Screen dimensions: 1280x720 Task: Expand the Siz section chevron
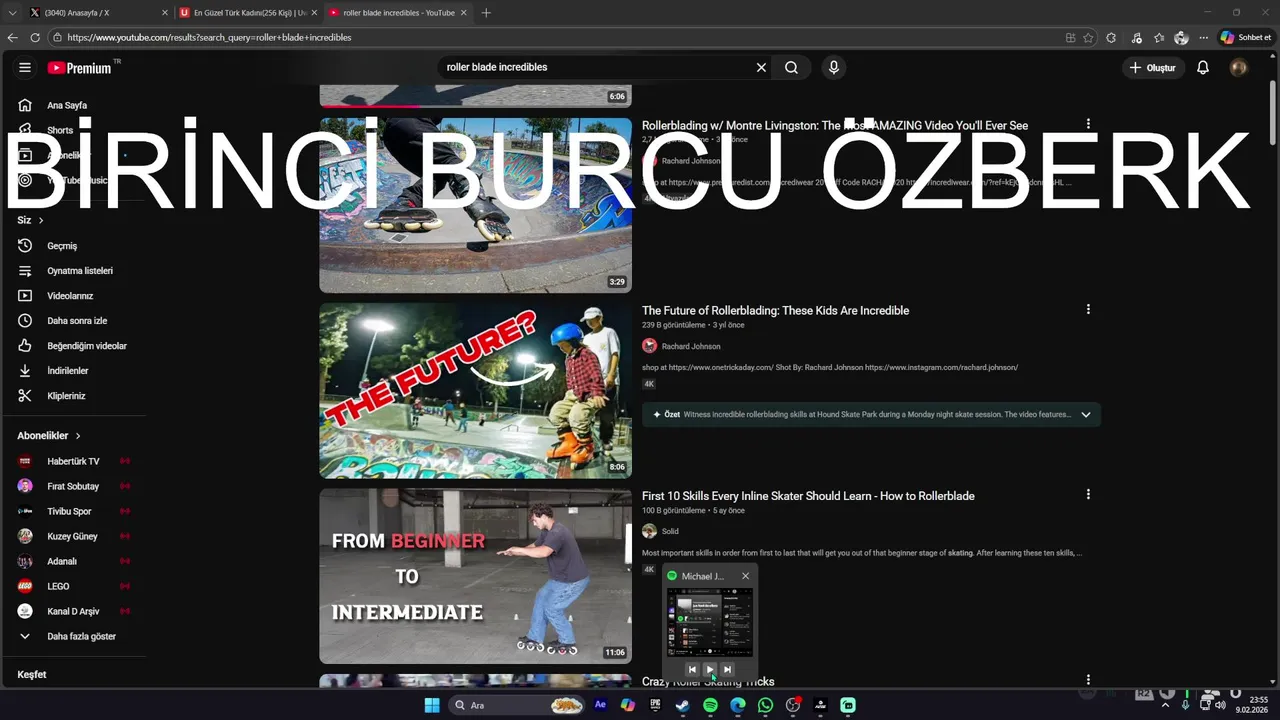[41, 220]
